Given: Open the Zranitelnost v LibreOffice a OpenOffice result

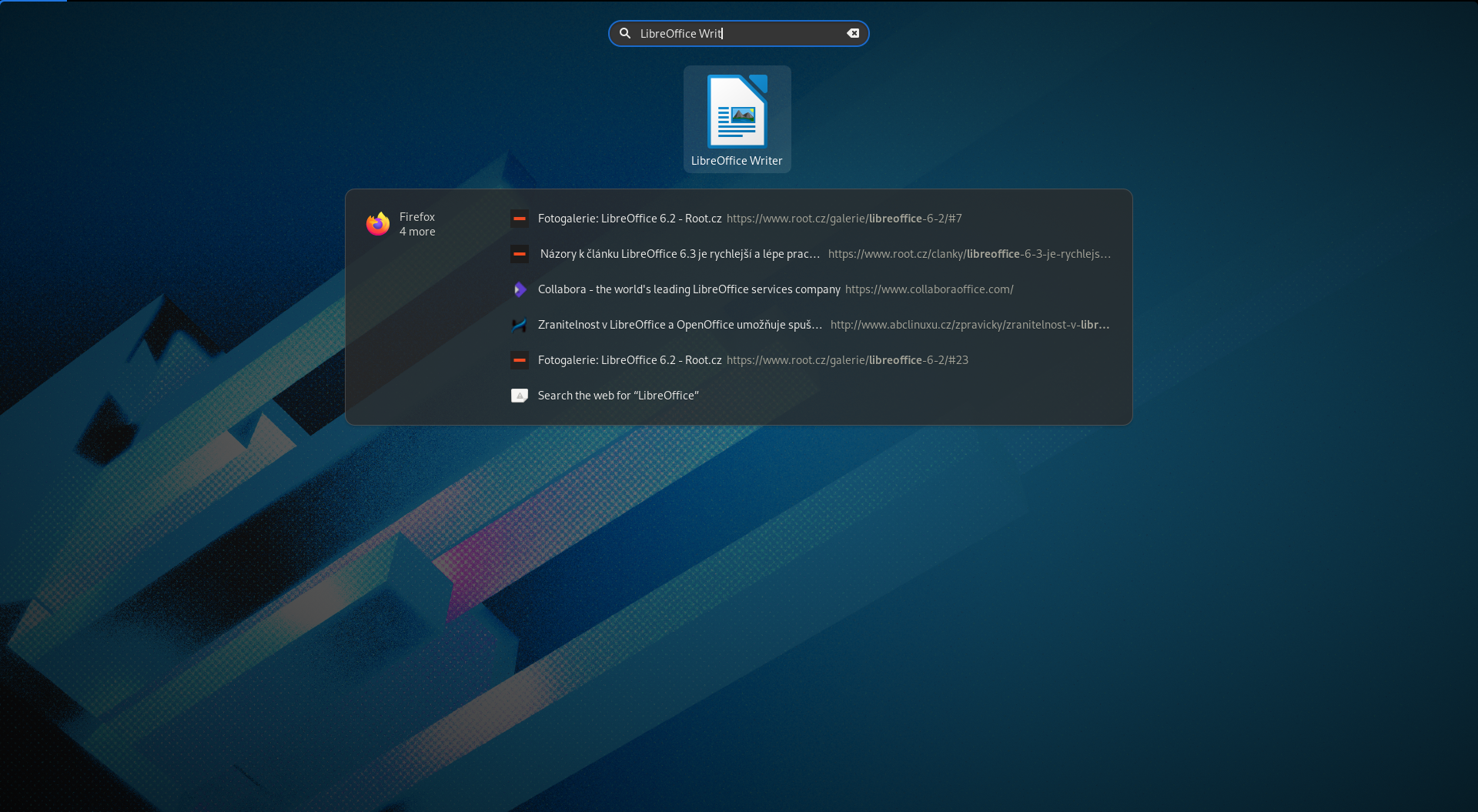Looking at the screenshot, I should tap(680, 325).
